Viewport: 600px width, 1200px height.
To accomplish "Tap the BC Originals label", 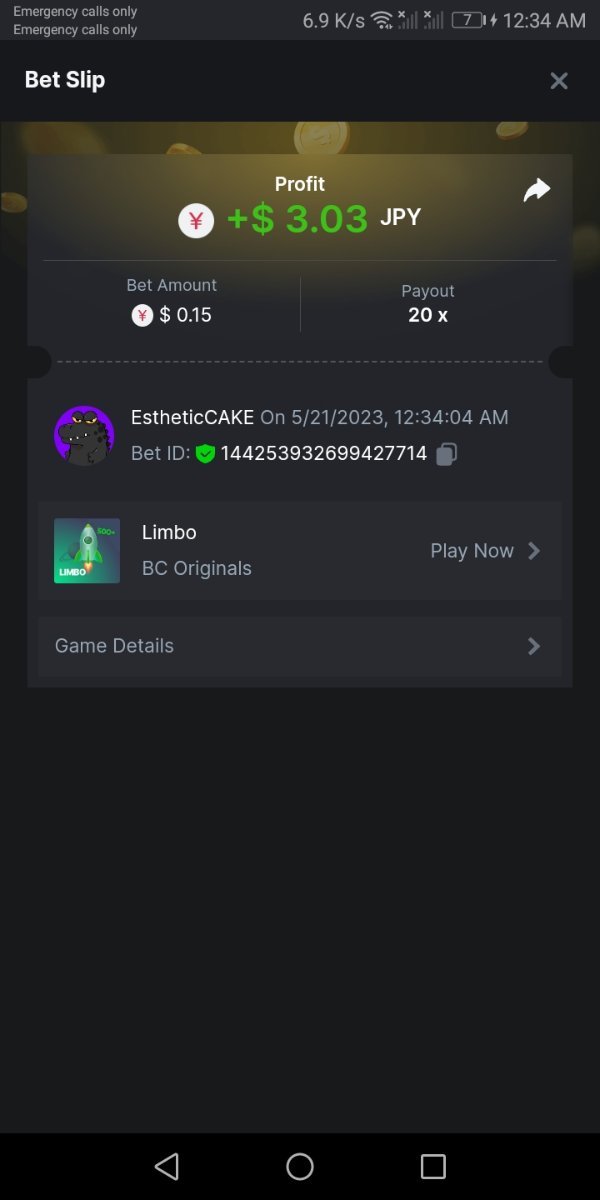I will point(197,569).
